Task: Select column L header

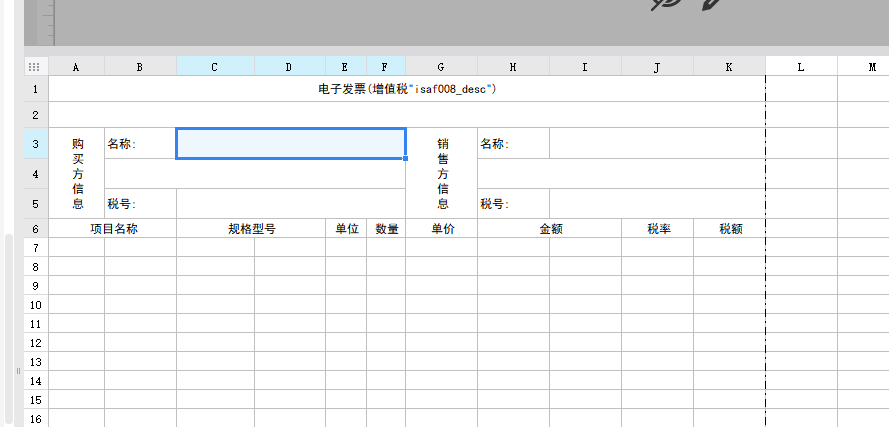Action: (801, 67)
